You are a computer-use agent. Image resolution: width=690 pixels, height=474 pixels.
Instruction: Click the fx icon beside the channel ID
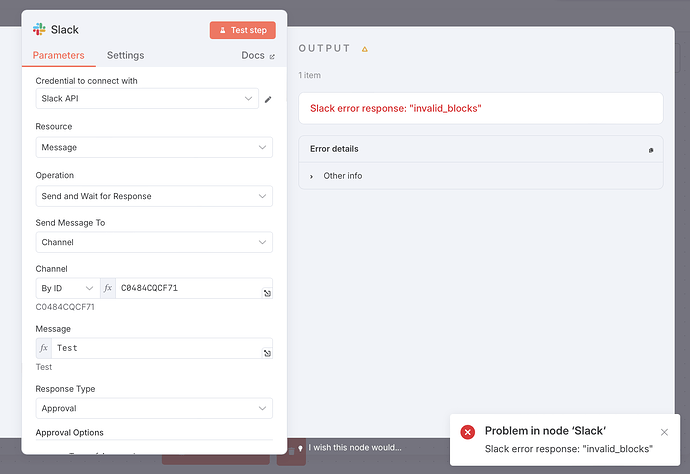coord(108,288)
